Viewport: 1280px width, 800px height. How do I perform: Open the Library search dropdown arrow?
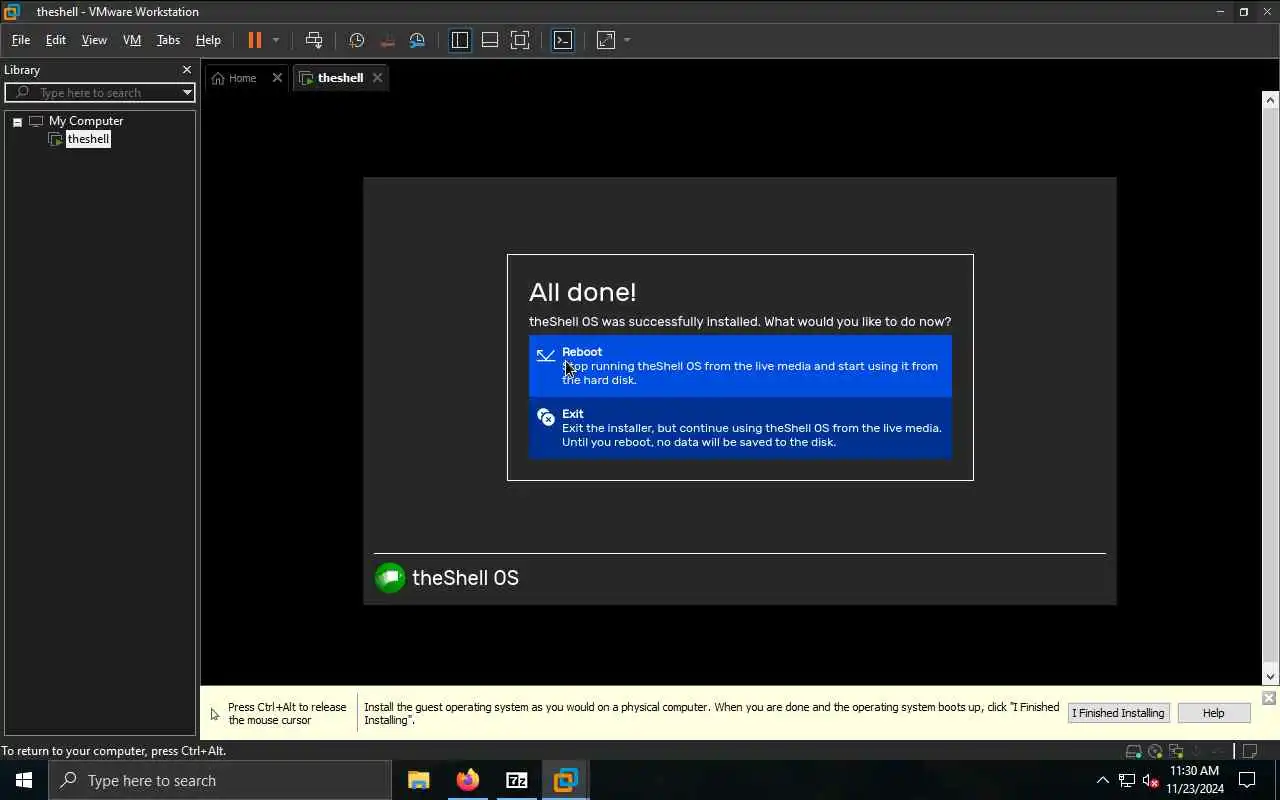(187, 92)
